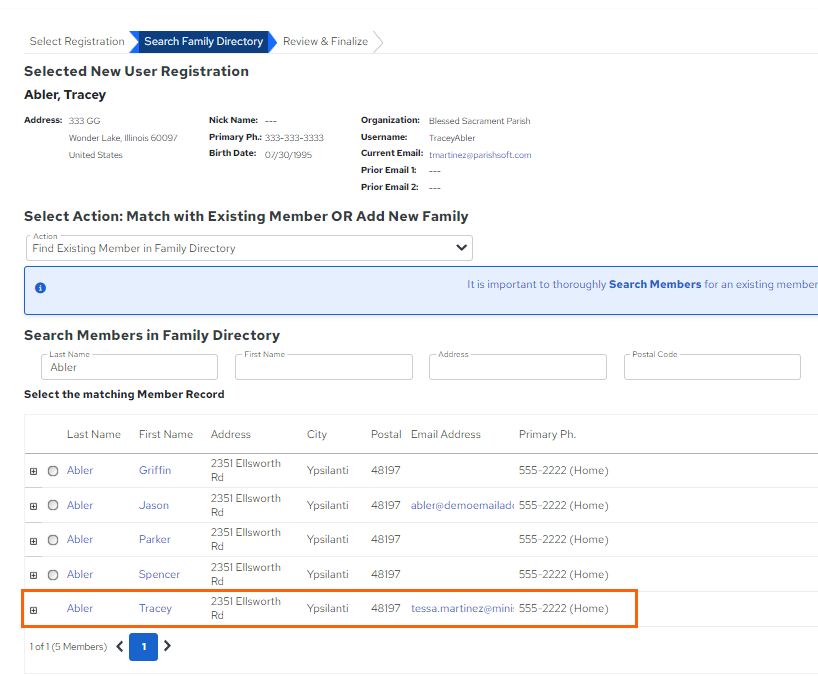Select the radio button for Parker Abler

(x=53, y=540)
